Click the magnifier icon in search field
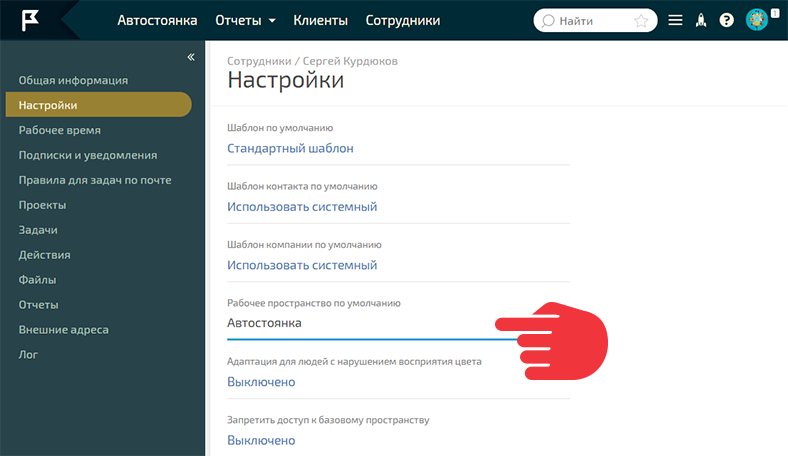788x456 pixels. (x=547, y=21)
